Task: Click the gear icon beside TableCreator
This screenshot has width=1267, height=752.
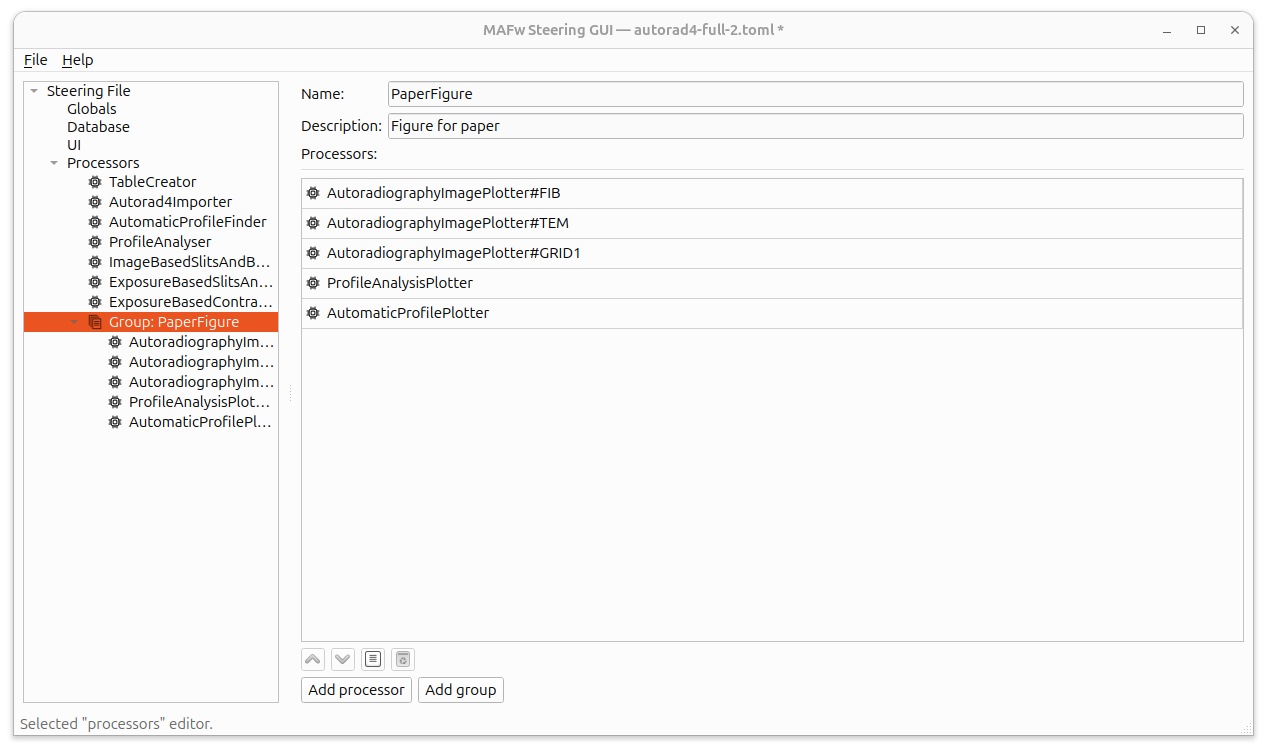Action: [94, 182]
